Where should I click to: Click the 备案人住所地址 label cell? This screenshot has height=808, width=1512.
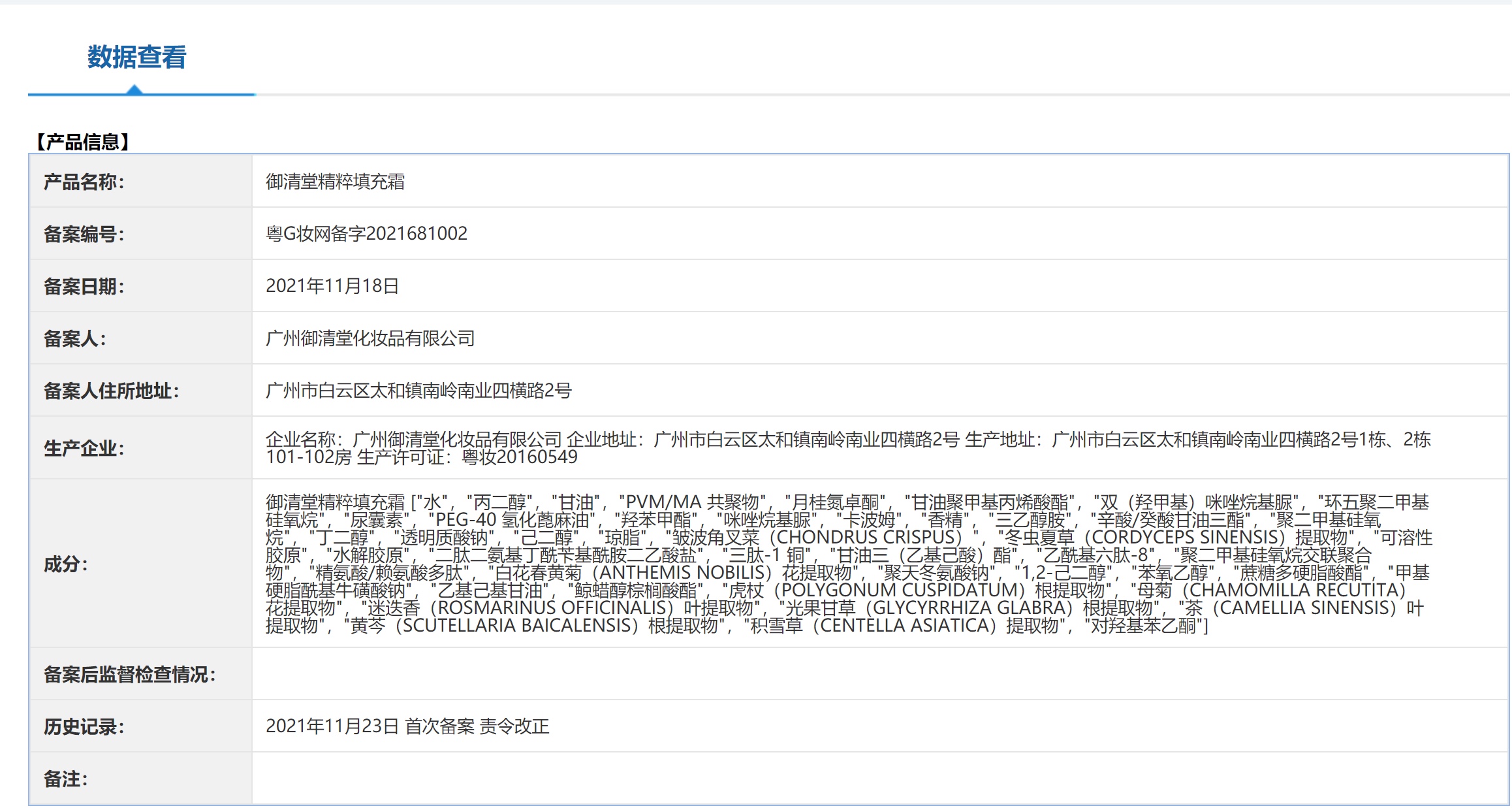coord(111,391)
